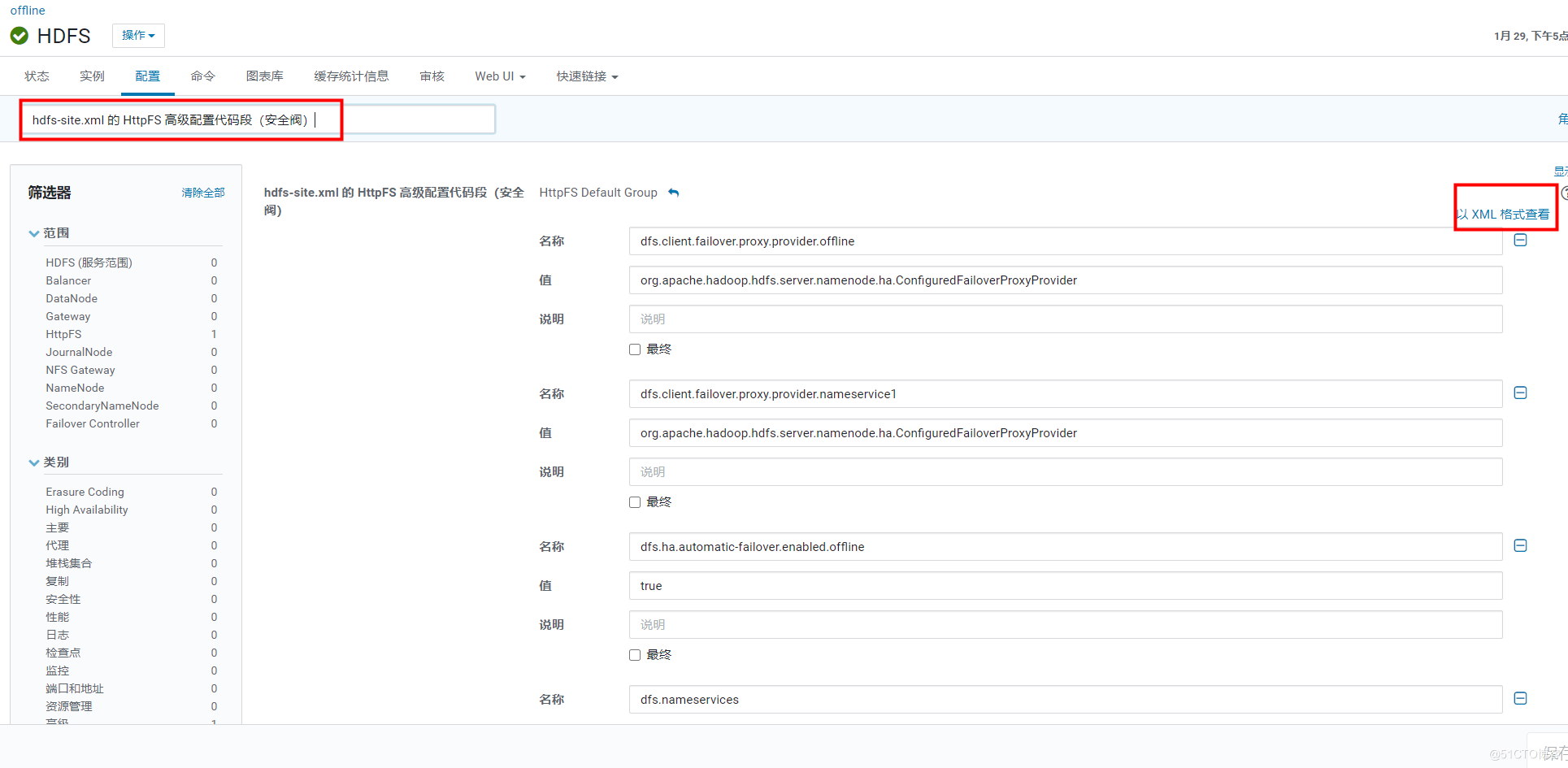
Task: Open the 操作 actions dropdown
Action: (x=138, y=35)
